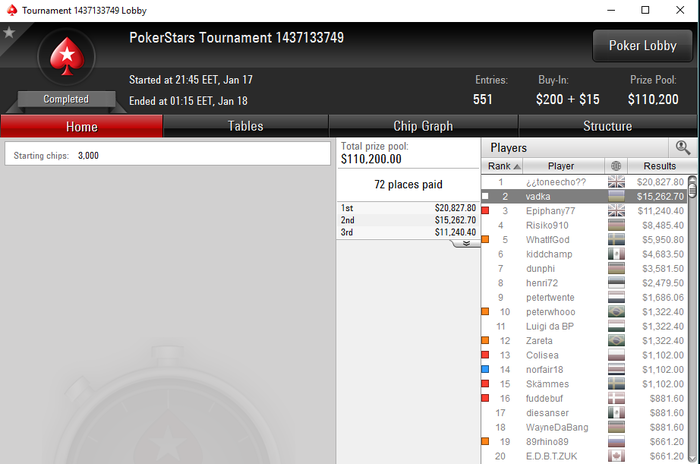Open the player search magnifier icon
The height and width of the screenshot is (464, 700).
(x=683, y=147)
